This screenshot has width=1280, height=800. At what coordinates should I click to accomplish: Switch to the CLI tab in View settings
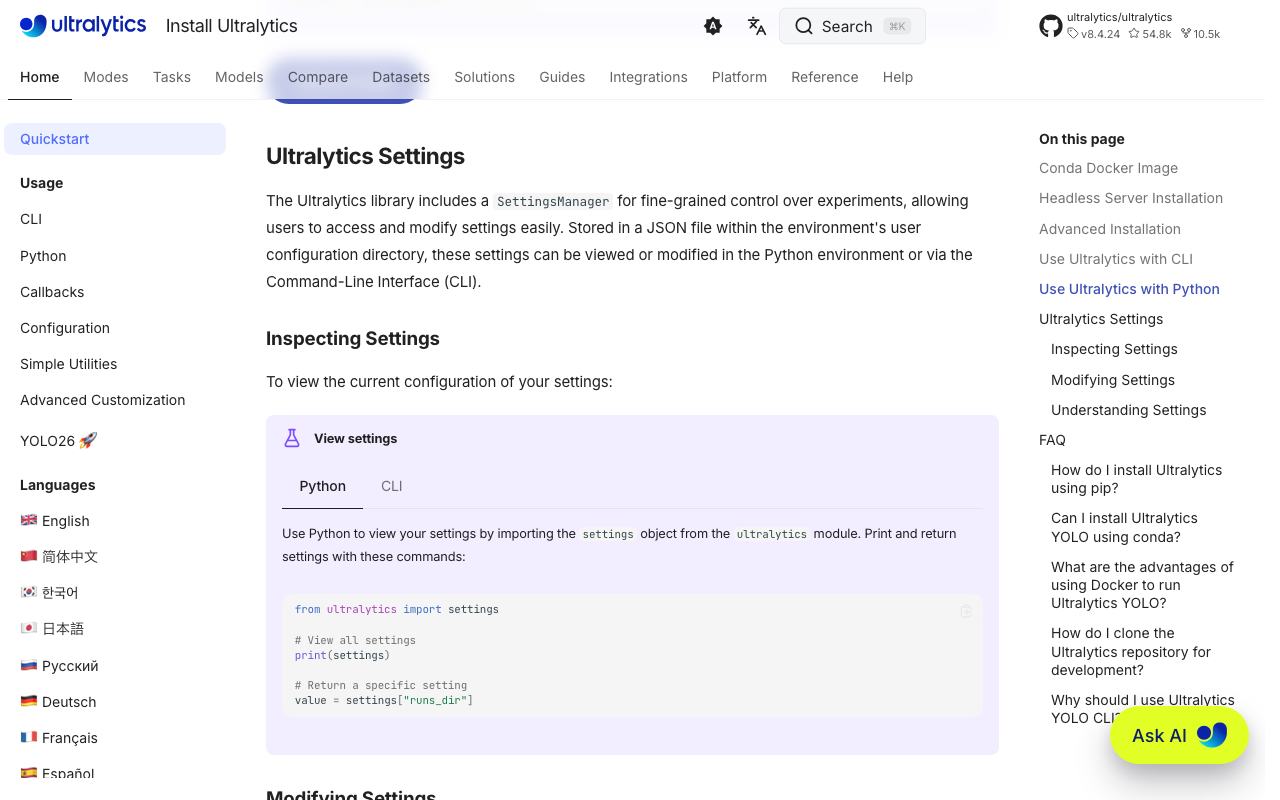pyautogui.click(x=391, y=486)
